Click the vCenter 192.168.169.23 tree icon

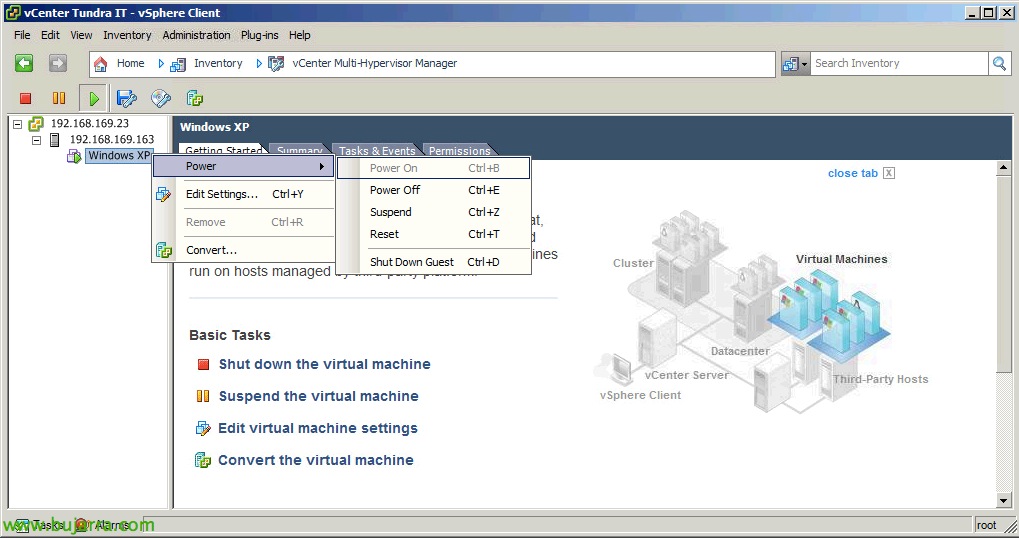point(36,123)
